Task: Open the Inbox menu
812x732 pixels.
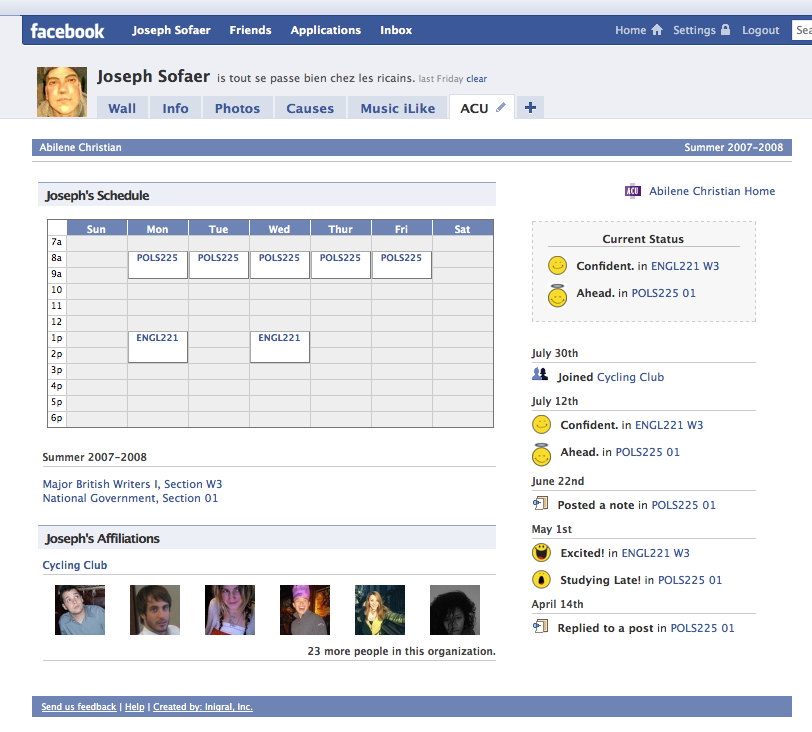Action: tap(396, 30)
